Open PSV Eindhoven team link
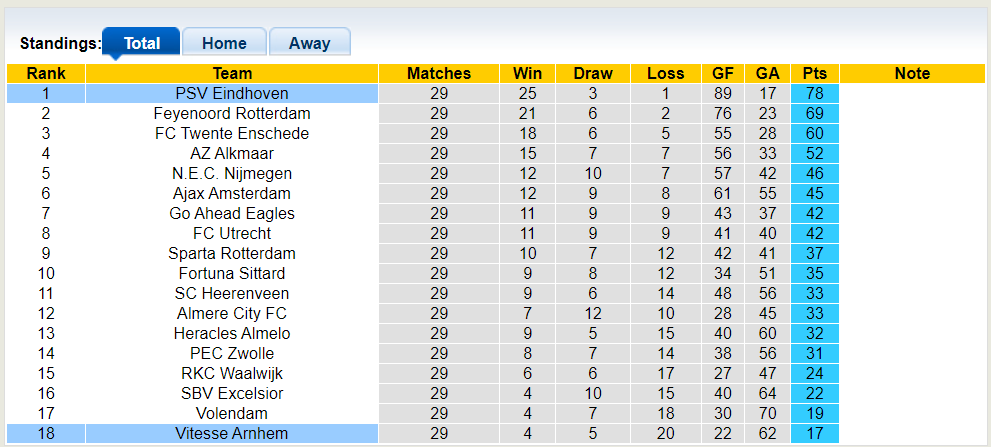This screenshot has height=447, width=991. pos(232,93)
